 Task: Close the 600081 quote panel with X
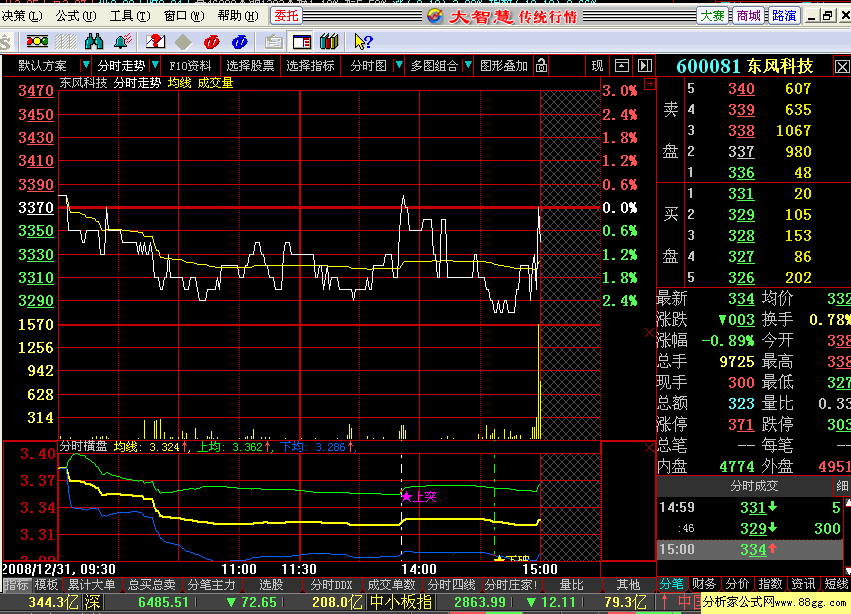[842, 67]
